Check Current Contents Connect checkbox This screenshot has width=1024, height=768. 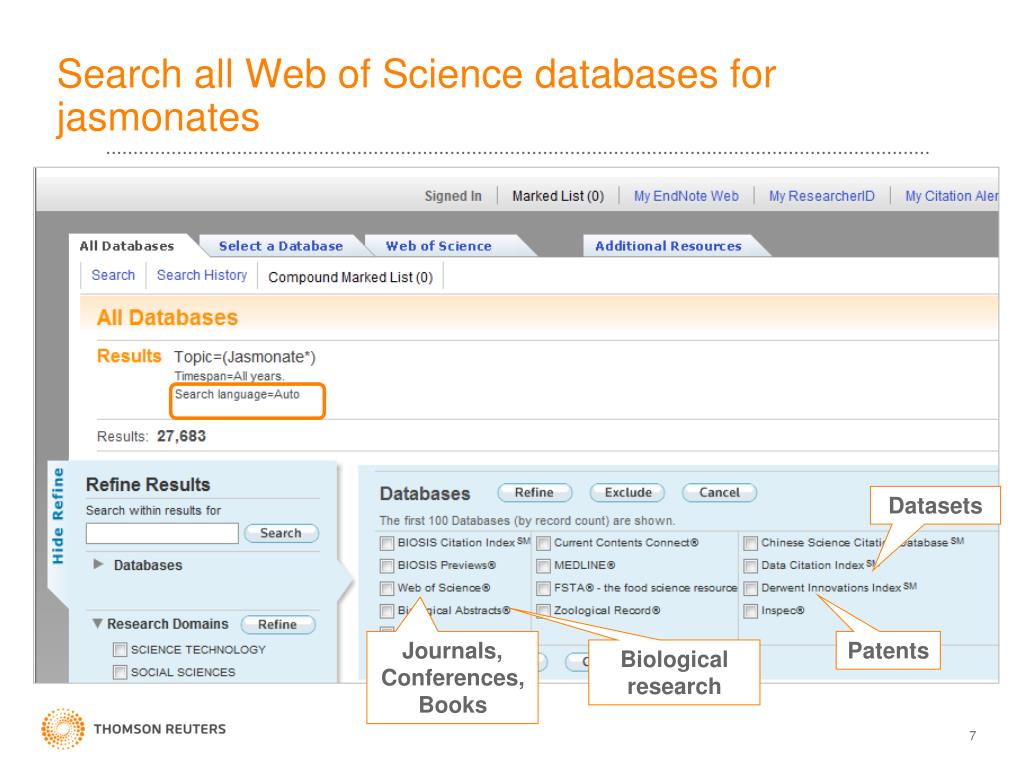click(543, 543)
